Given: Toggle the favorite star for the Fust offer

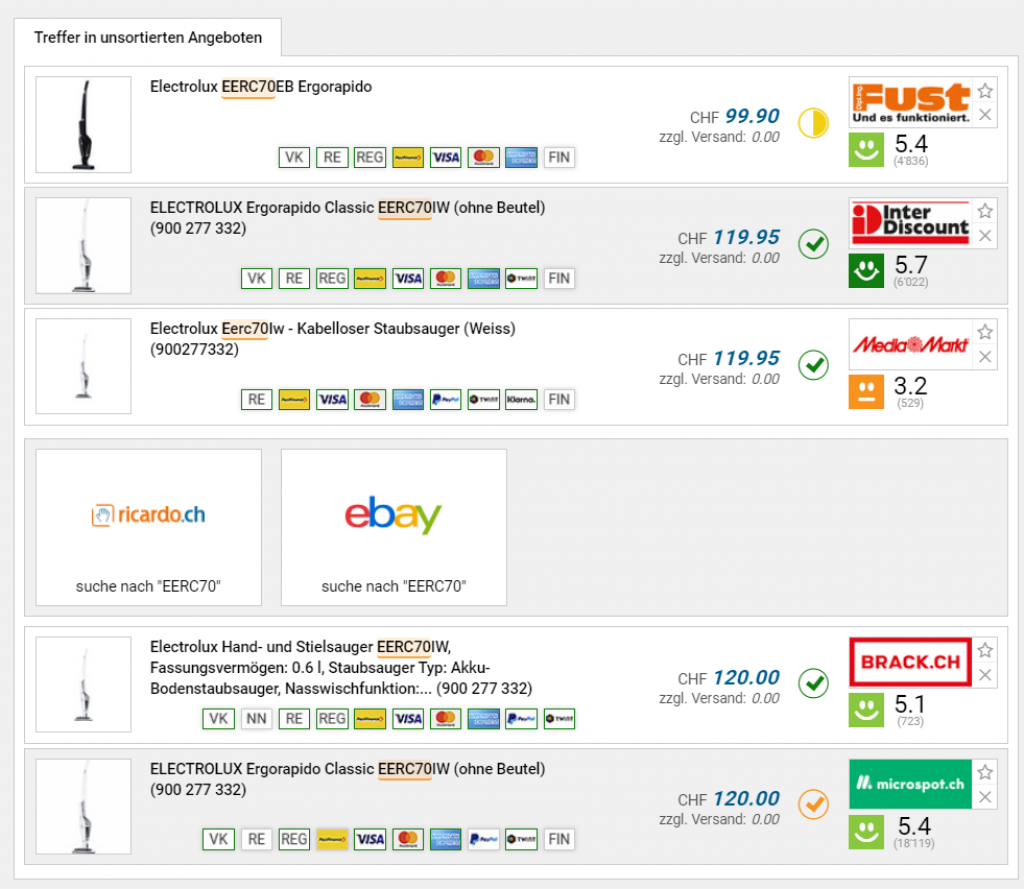Looking at the screenshot, I should [x=985, y=91].
